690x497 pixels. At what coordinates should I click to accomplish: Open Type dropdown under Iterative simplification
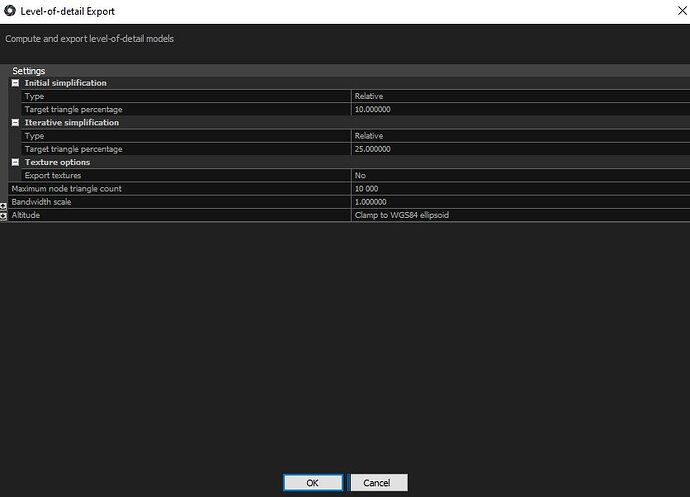coord(521,136)
